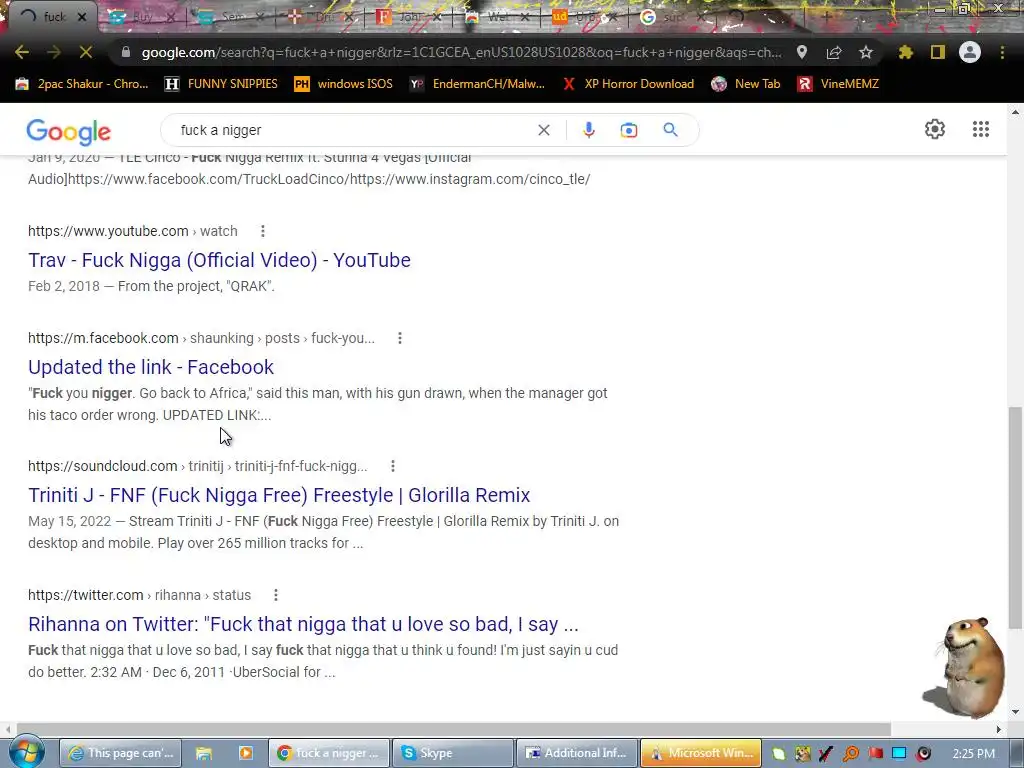
Task: Stop loading the page
Action: (x=86, y=52)
